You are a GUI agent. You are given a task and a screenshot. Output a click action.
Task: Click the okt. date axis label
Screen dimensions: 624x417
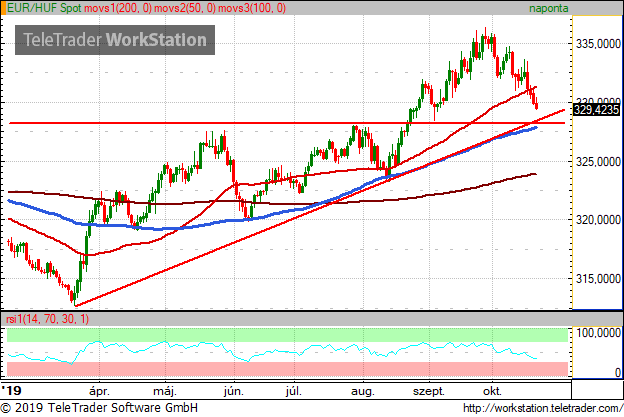coord(492,391)
